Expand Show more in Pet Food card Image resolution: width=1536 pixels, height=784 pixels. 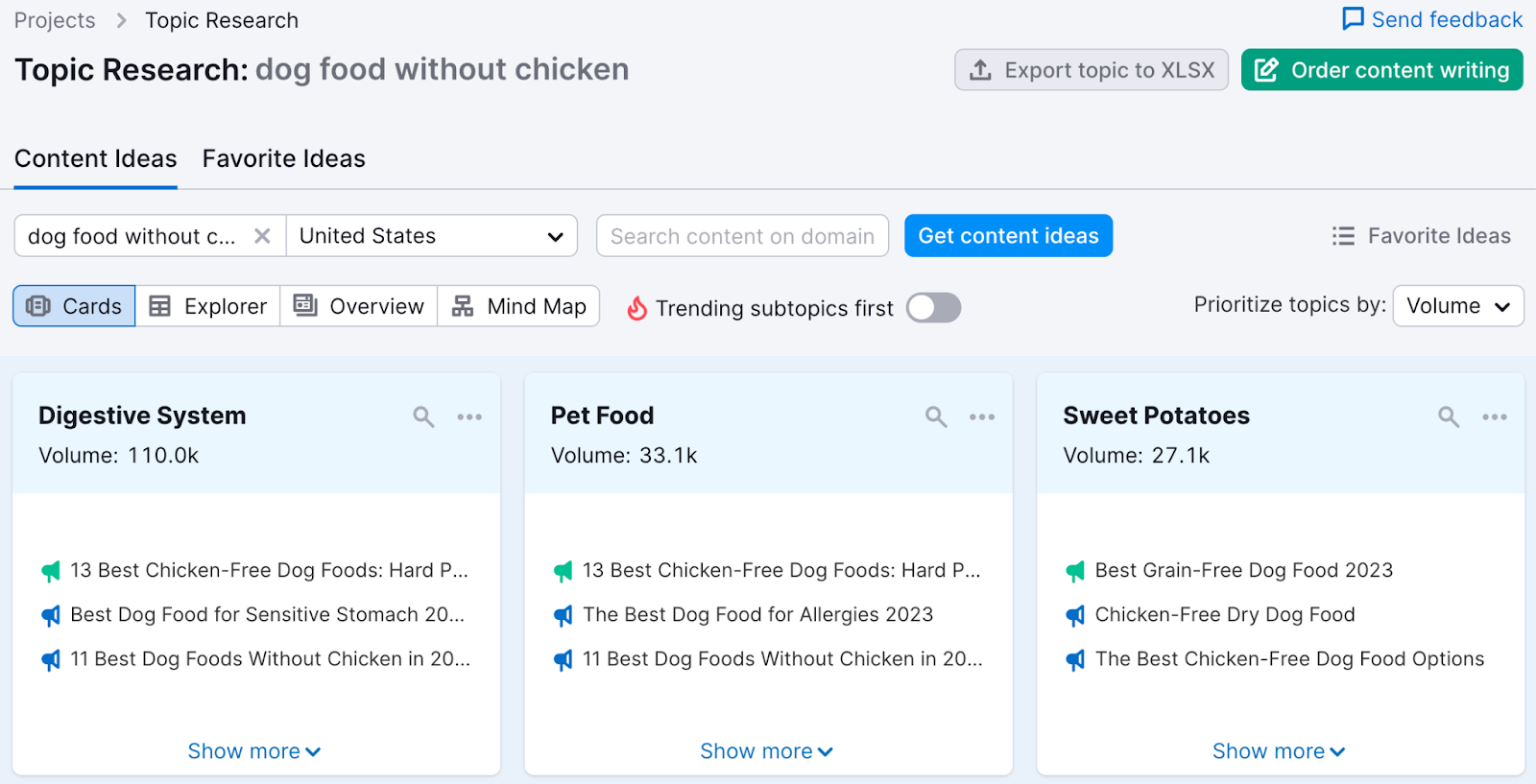click(767, 751)
